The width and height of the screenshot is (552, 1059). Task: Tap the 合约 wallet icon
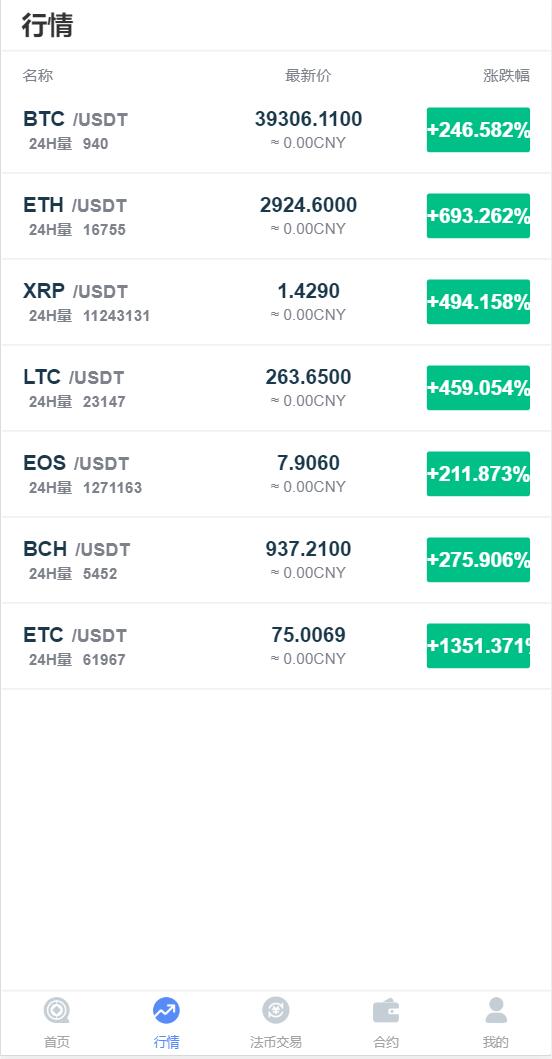(x=386, y=1011)
